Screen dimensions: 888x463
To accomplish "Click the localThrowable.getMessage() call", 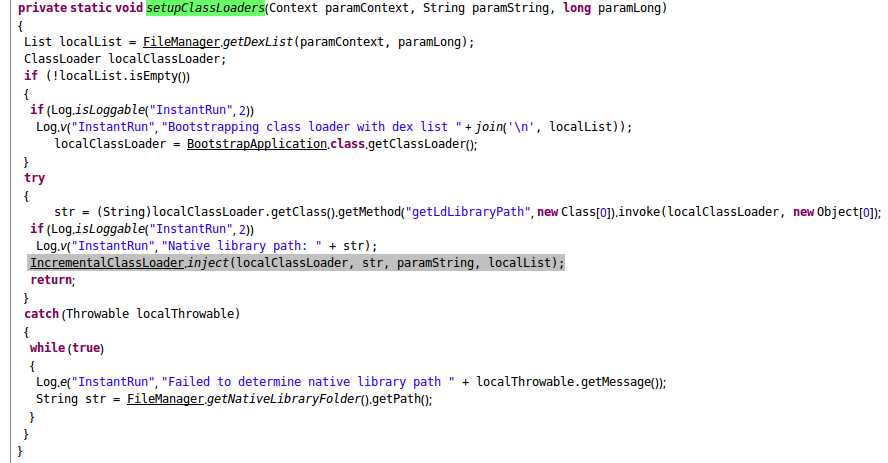I will 569,381.
